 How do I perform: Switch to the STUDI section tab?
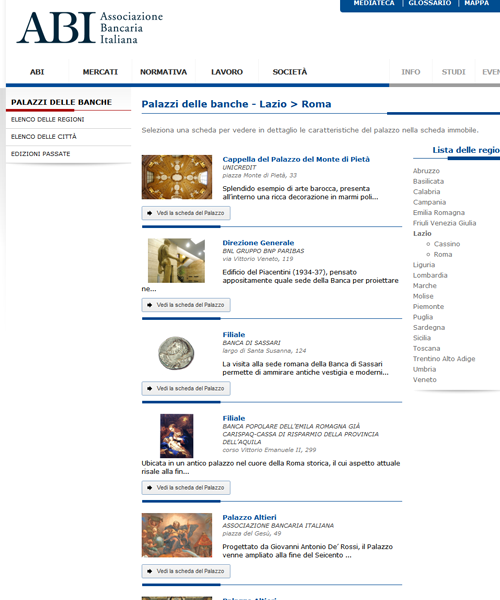click(453, 72)
